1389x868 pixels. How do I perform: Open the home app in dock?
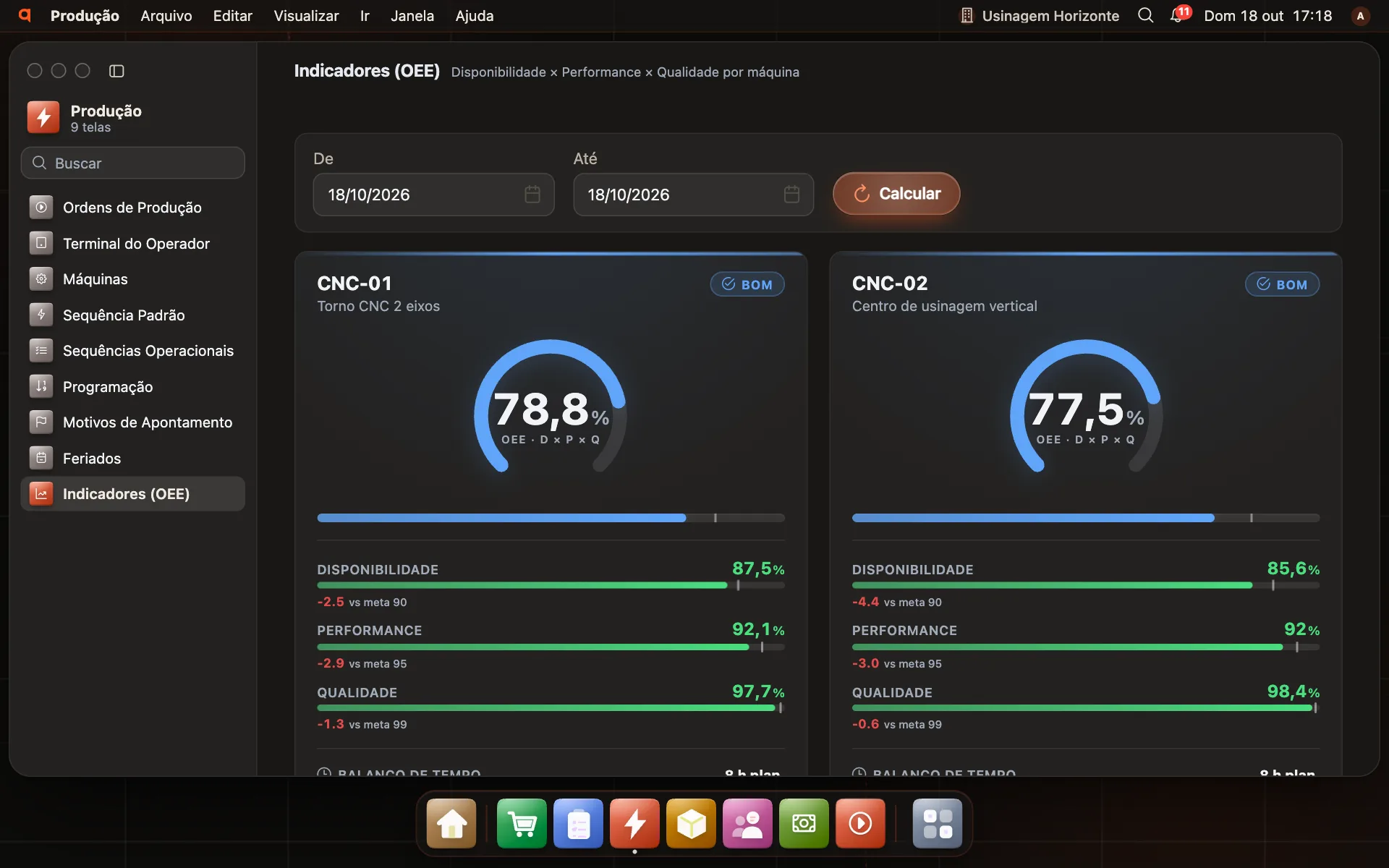tap(451, 823)
